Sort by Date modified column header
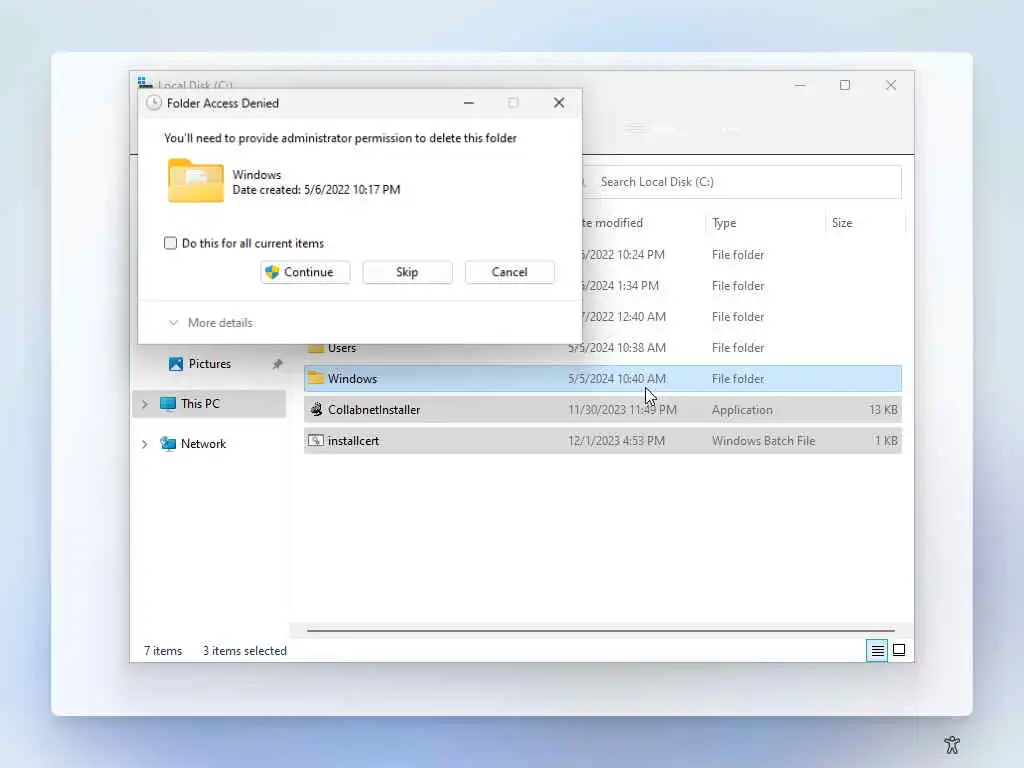1024x768 pixels. point(613,223)
